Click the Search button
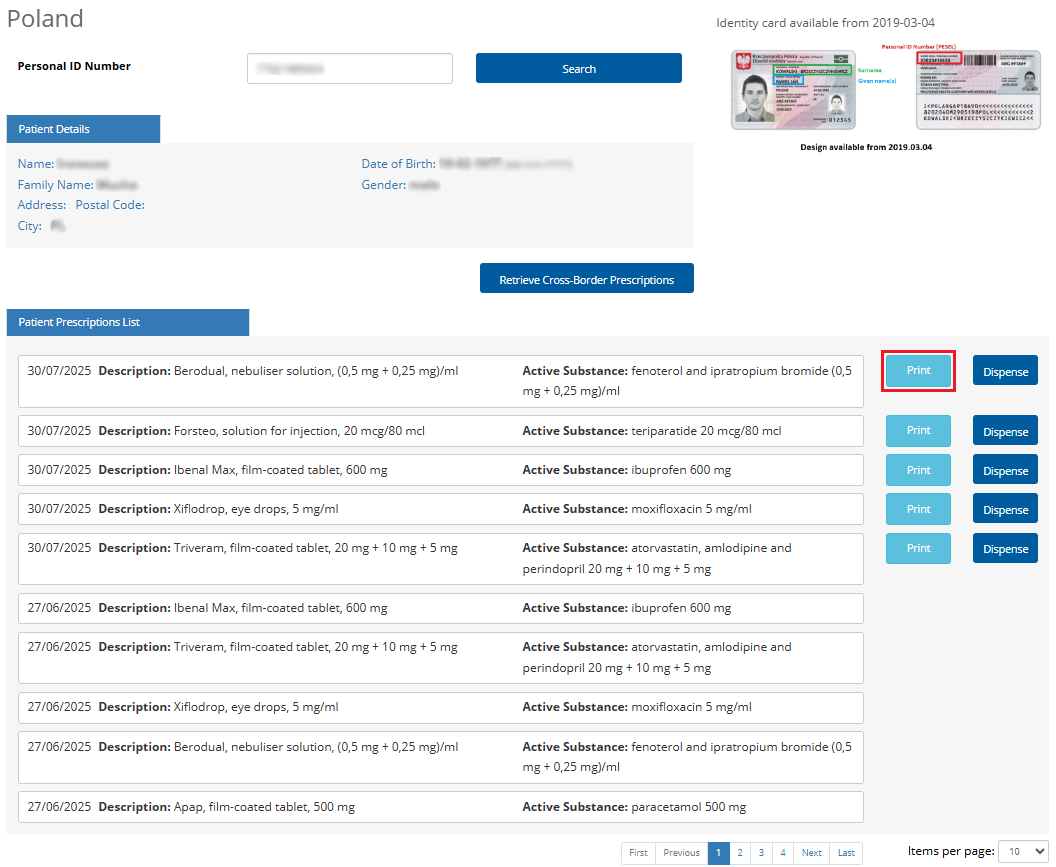Image resolution: width=1056 pixels, height=867 pixels. tap(578, 69)
